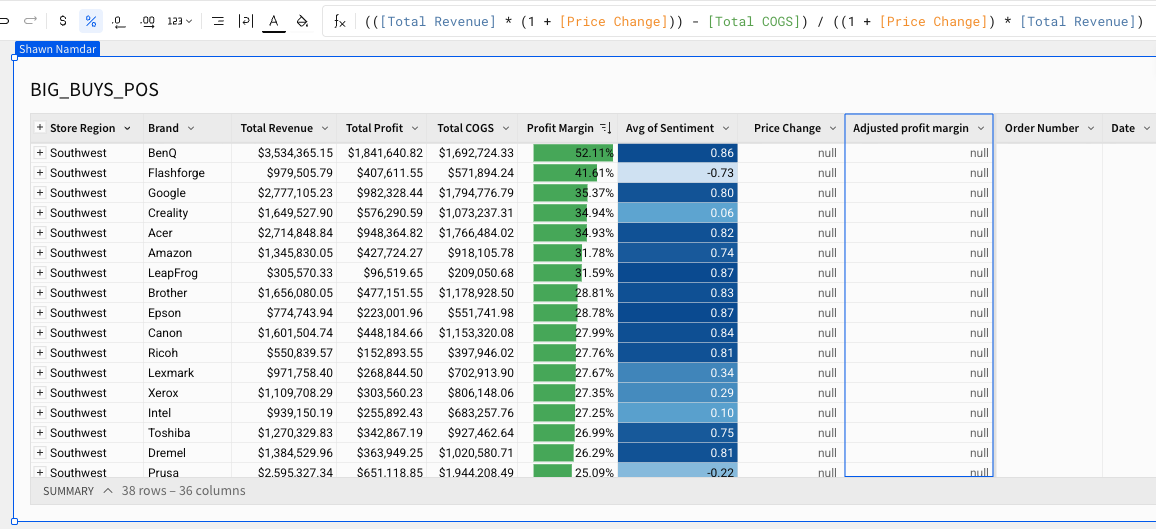Viewport: 1156px width, 529px height.
Task: Click the Amazon brand cell
Action: pos(187,253)
